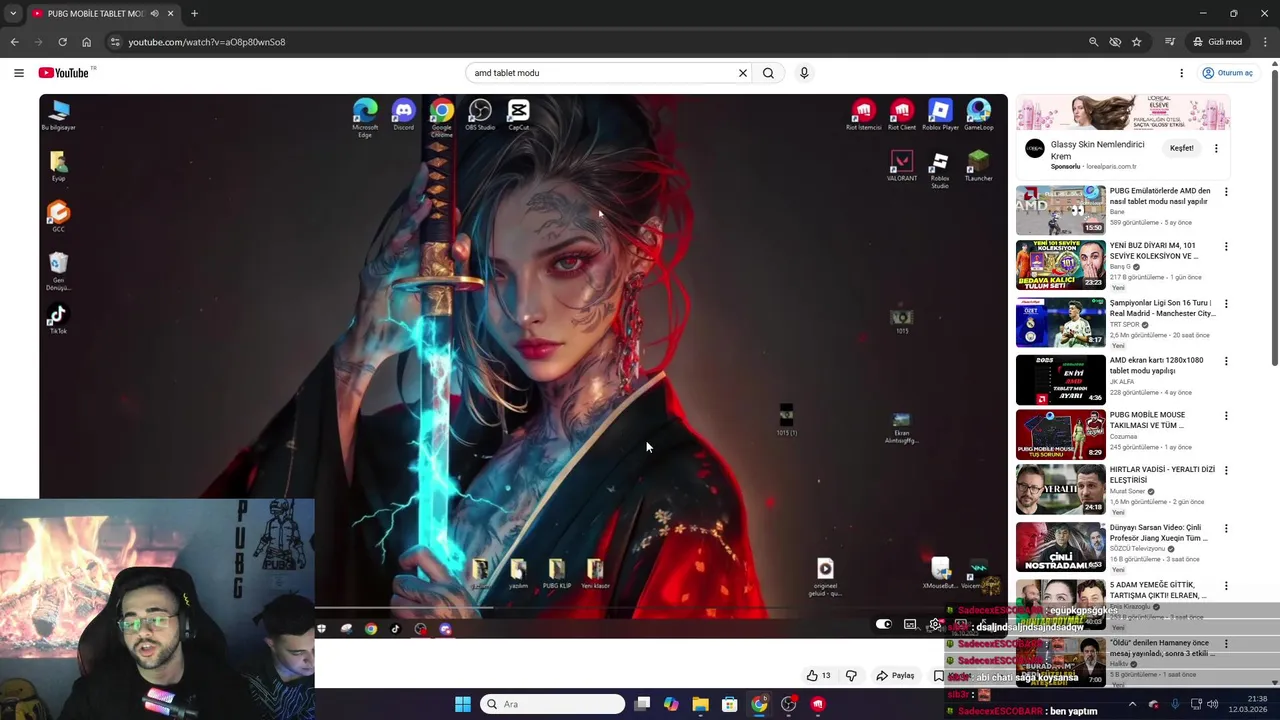Screen dimensions: 1280x720
Task: Like the video with thumbs up
Action: [x=818, y=675]
